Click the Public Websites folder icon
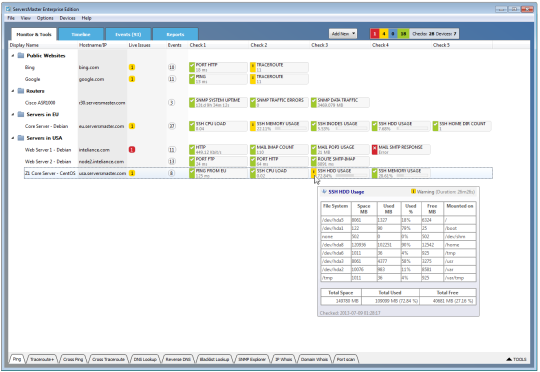This screenshot has height=372, width=540. [21, 55]
